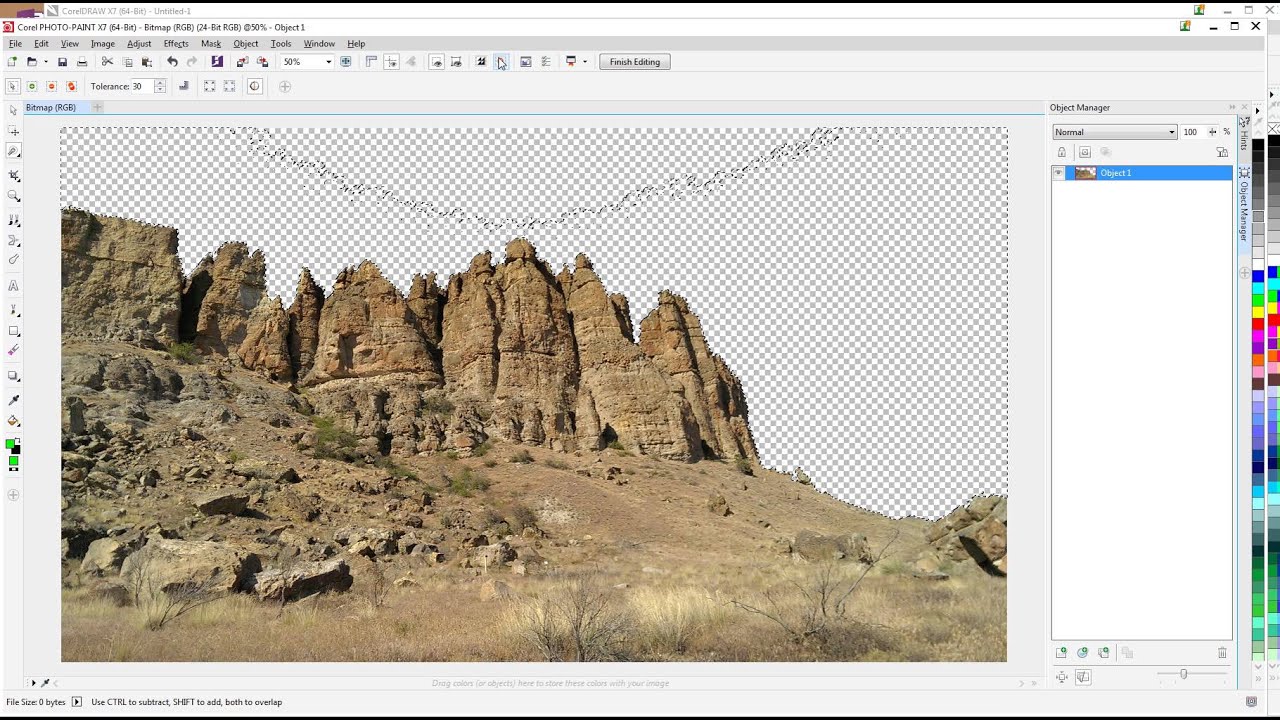This screenshot has width=1280, height=720.
Task: Select the Text tool
Action: [13, 286]
